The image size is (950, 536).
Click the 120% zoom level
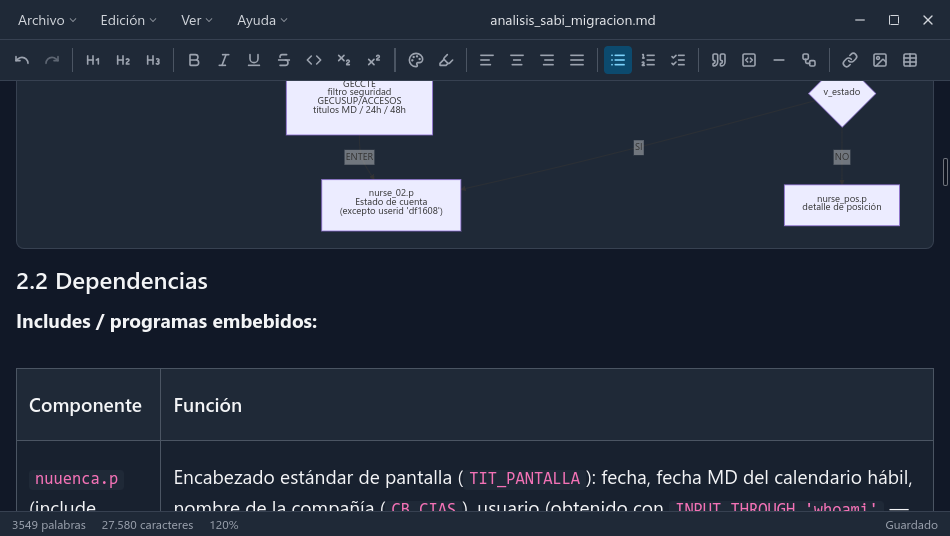click(x=224, y=525)
